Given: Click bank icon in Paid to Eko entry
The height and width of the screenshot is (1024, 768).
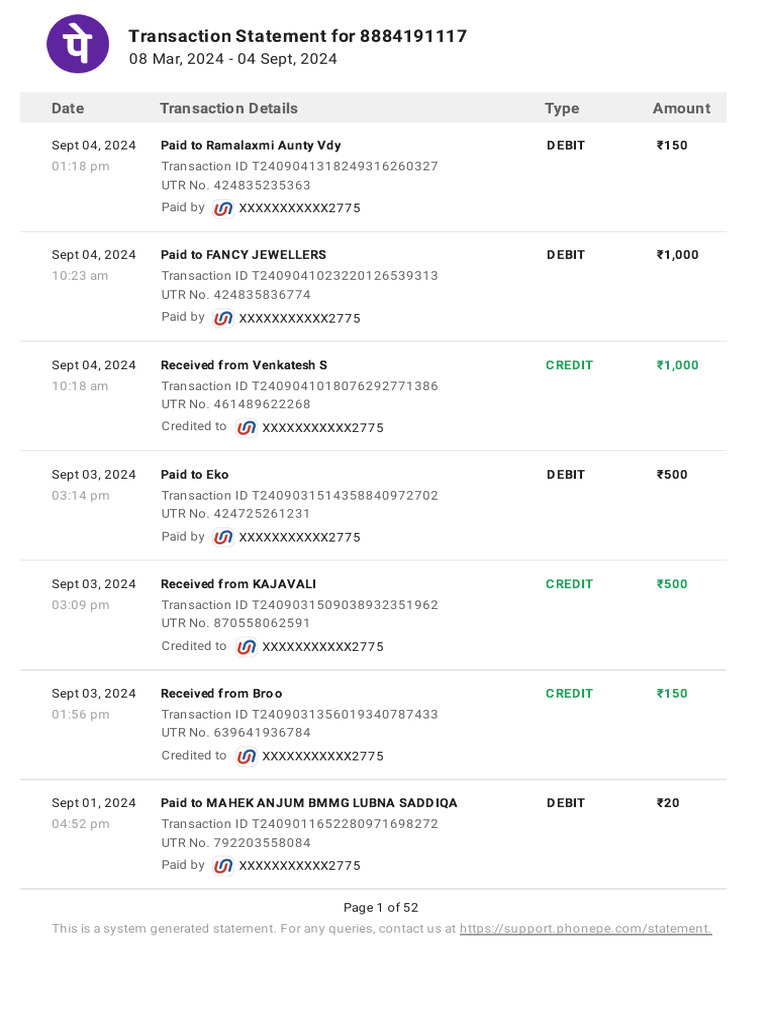Looking at the screenshot, I should click(224, 537).
